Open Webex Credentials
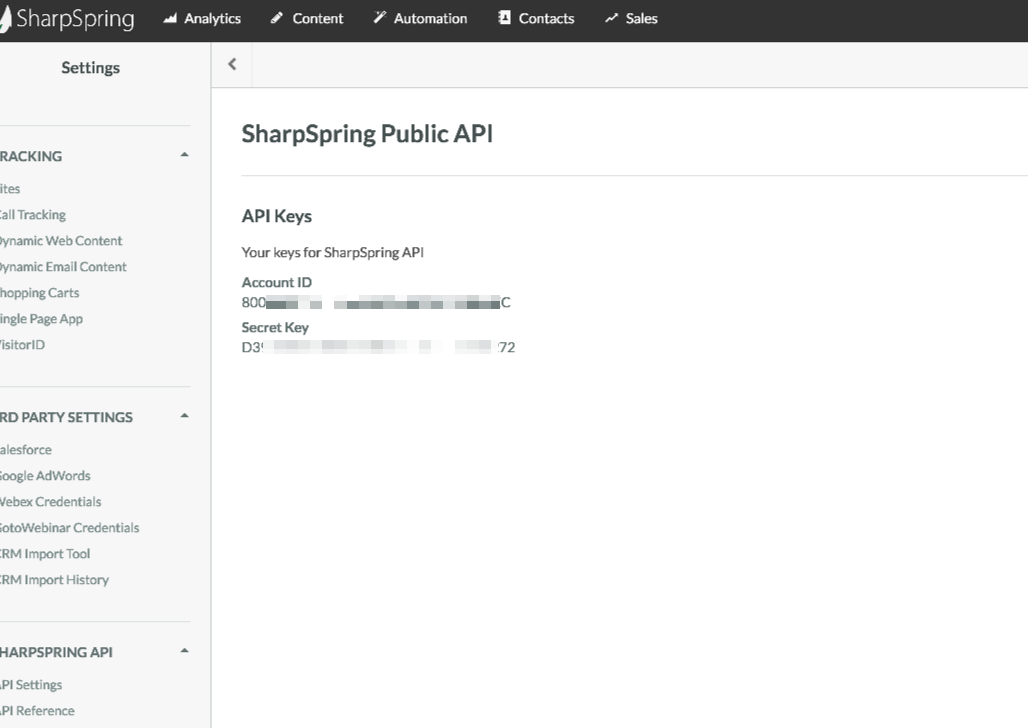 (x=50, y=502)
